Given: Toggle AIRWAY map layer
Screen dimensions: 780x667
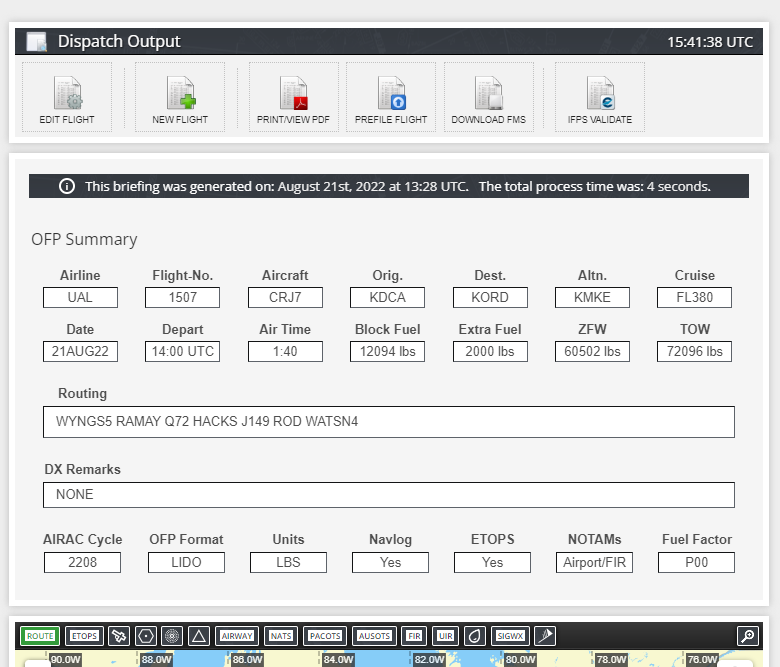Looking at the screenshot, I should pyautogui.click(x=237, y=636).
